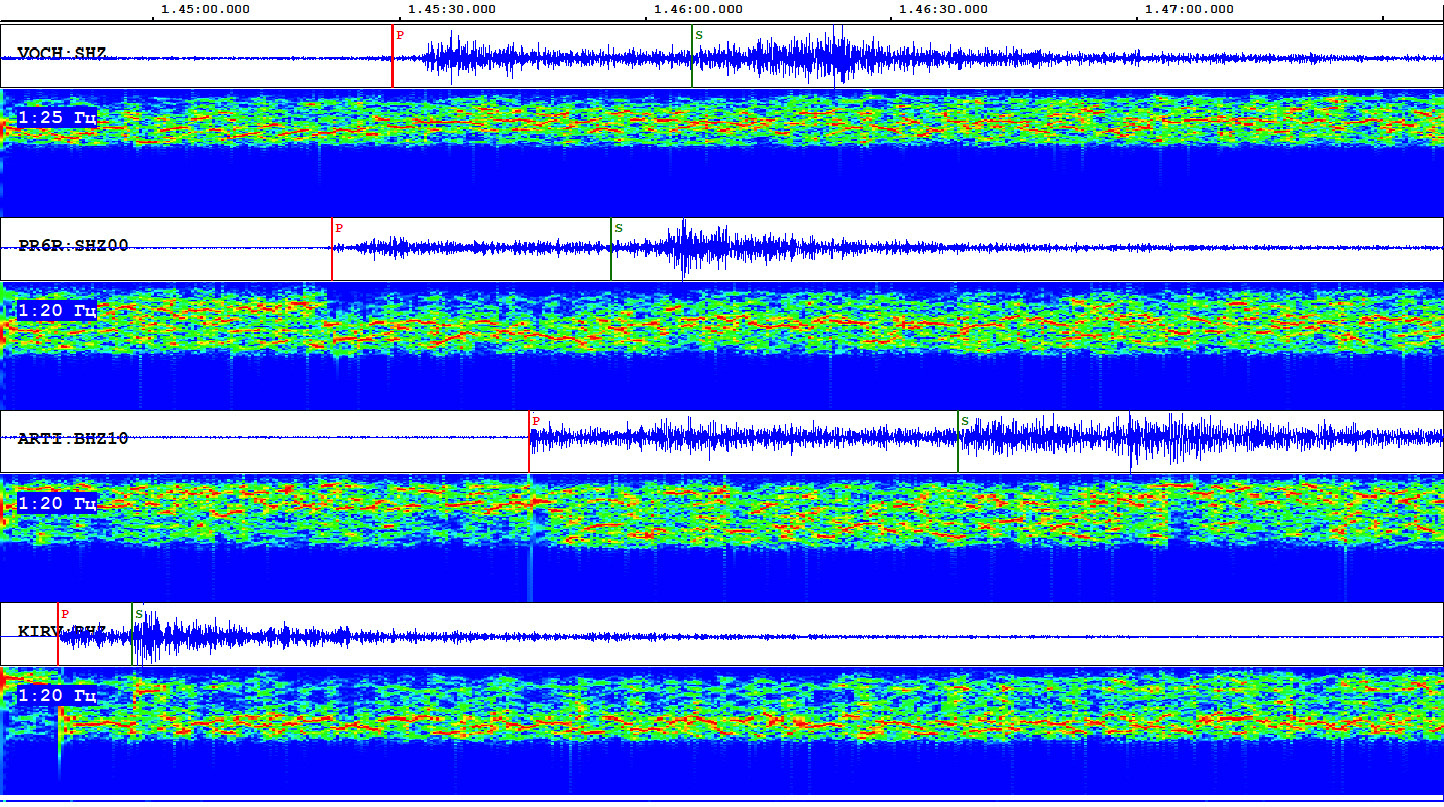Select the VOCH:SHZ station label
This screenshot has height=807, width=1444.
(x=62, y=53)
